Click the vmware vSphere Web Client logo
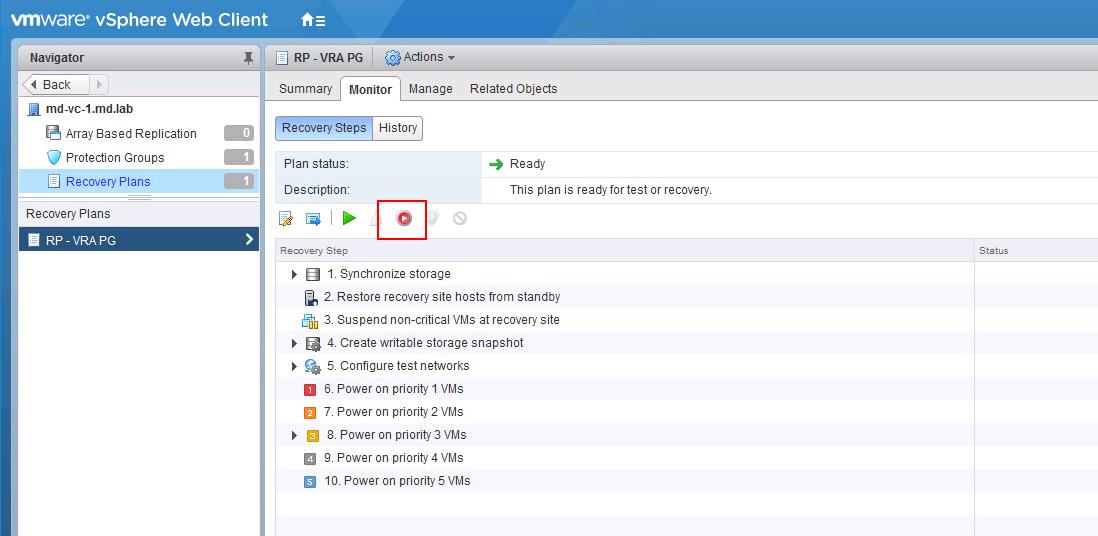The height and width of the screenshot is (536, 1098). 139,20
